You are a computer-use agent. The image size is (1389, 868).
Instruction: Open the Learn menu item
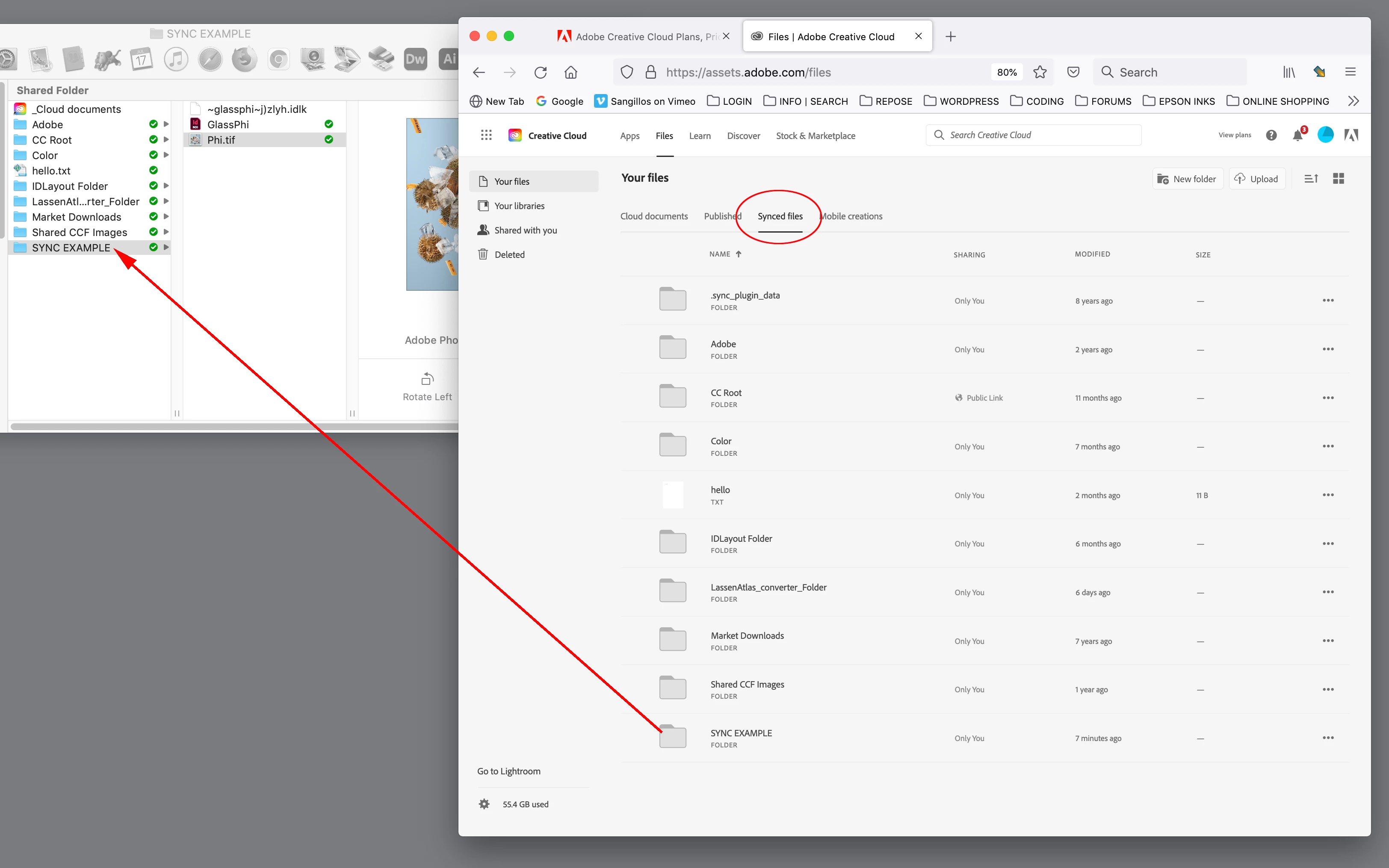pyautogui.click(x=700, y=136)
